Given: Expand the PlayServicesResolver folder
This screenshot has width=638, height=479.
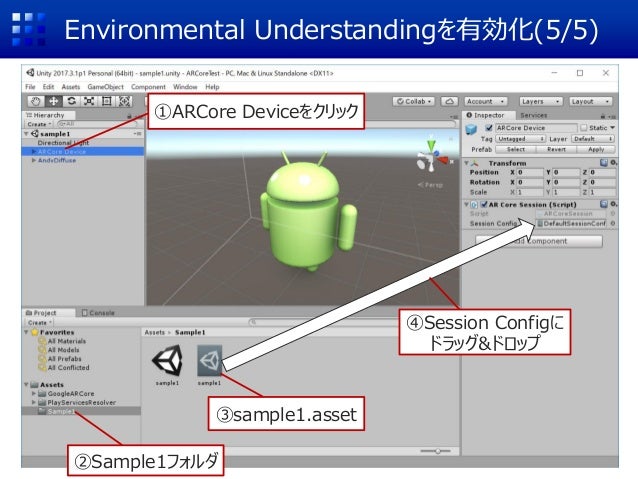Looking at the screenshot, I should point(34,402).
